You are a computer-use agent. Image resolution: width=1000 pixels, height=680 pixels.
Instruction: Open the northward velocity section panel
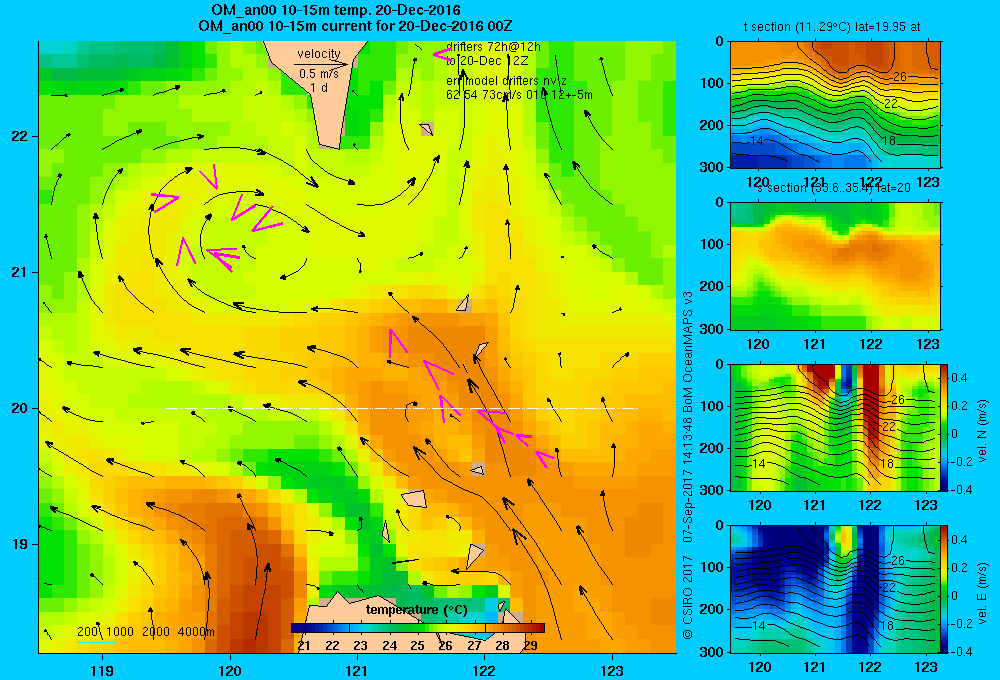(x=835, y=427)
